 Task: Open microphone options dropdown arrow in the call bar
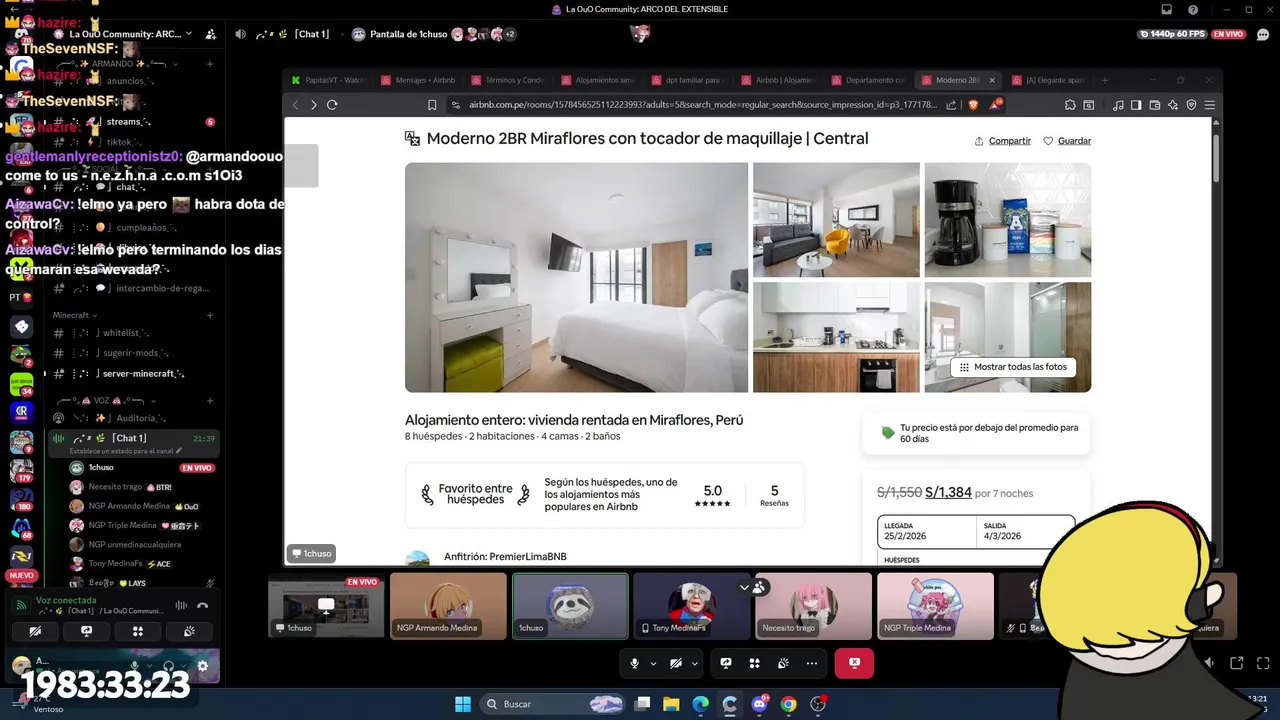653,663
